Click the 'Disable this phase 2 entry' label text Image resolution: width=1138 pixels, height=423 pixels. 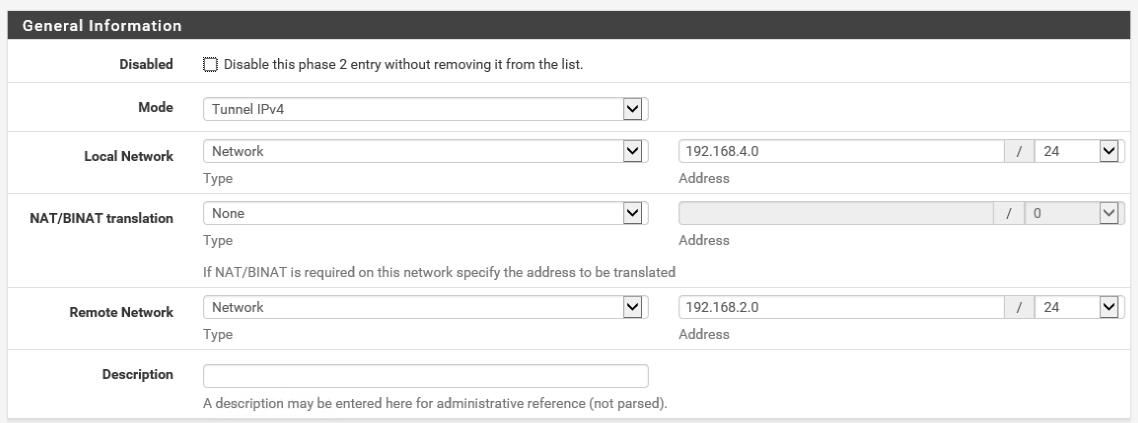tap(403, 65)
